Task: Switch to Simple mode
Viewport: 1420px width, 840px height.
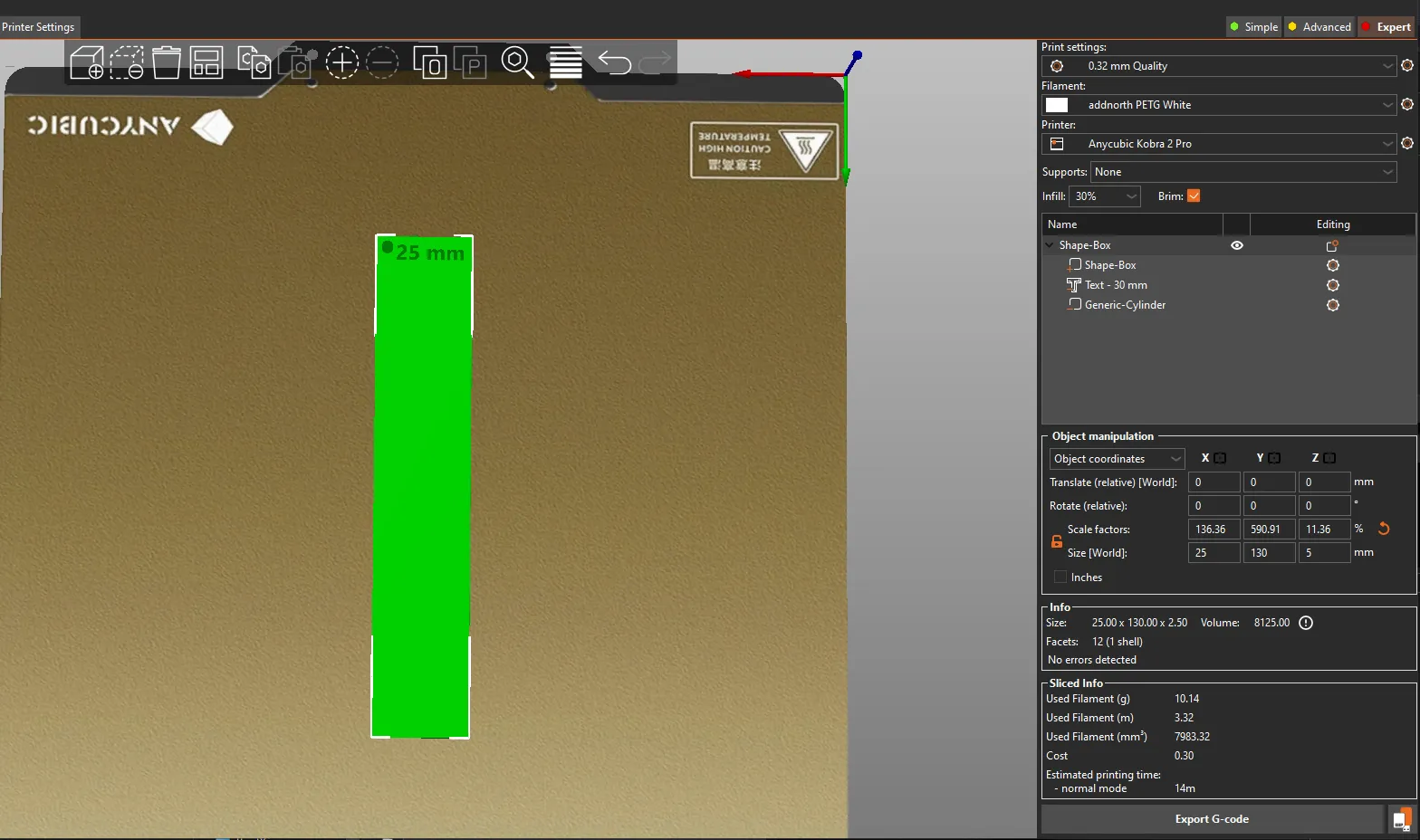Action: coord(1253,27)
